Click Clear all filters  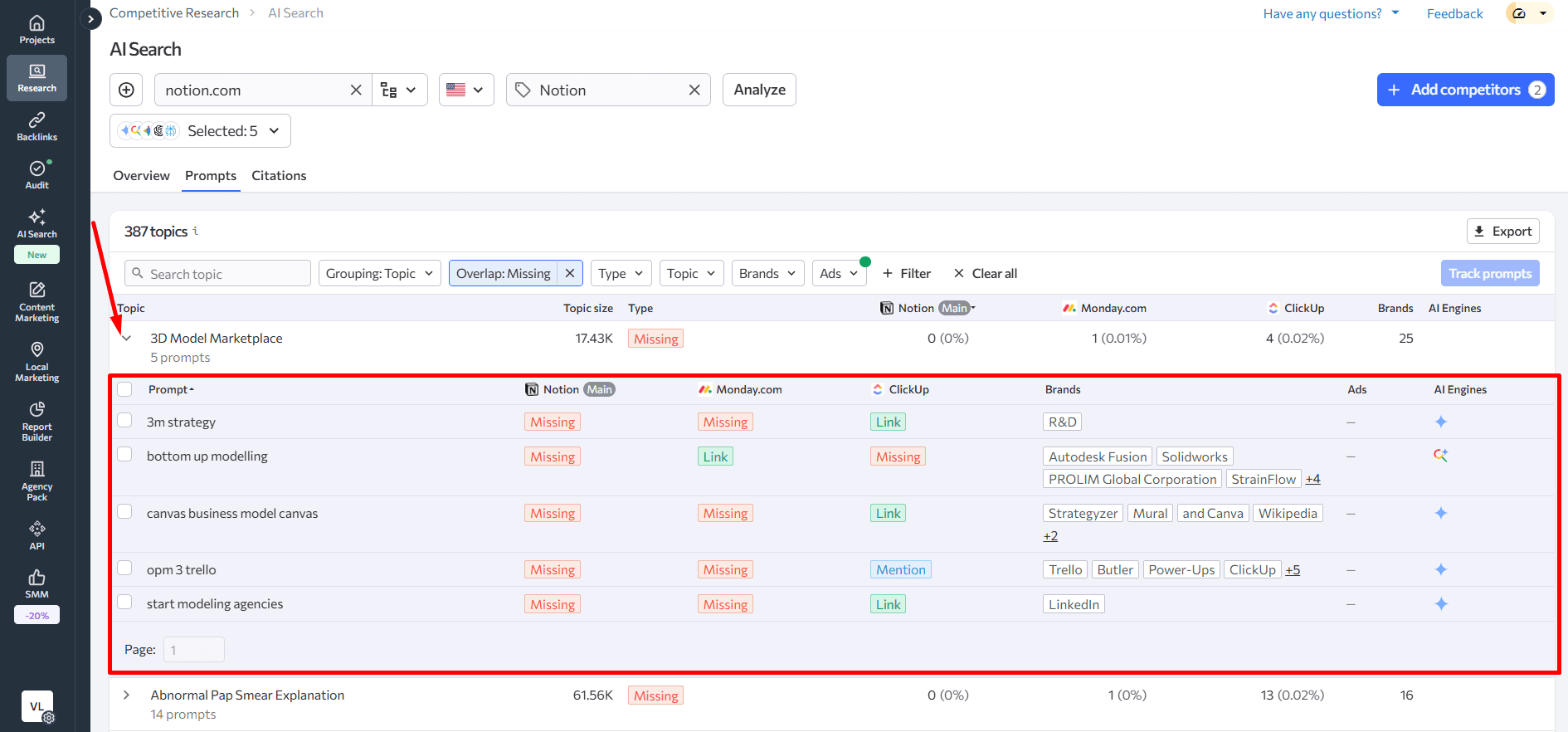[x=985, y=273]
